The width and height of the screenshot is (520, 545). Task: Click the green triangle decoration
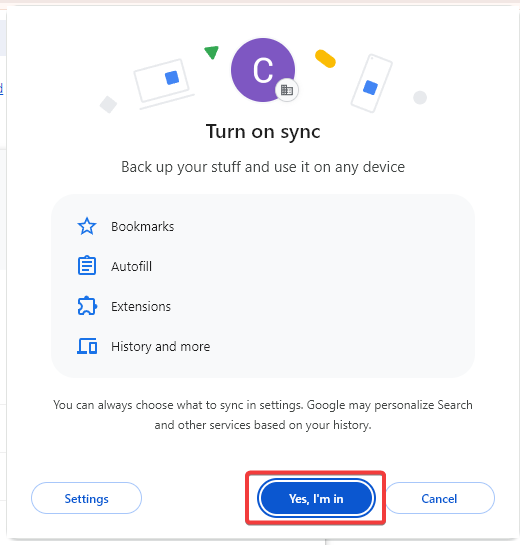click(x=211, y=52)
